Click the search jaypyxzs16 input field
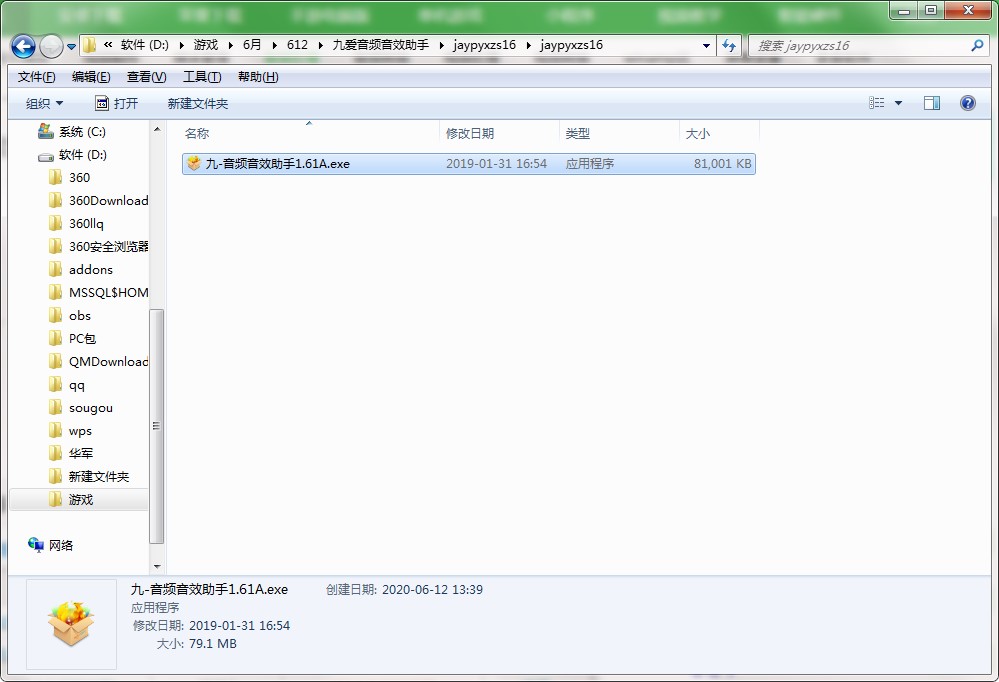Screen dimensions: 999x682 tap(860, 46)
